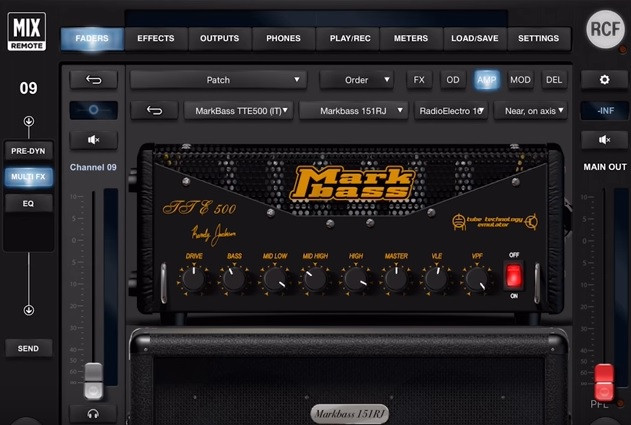Viewport: 631px width, 425px height.
Task: Mute Main Out with speaker icon
Action: (x=604, y=140)
